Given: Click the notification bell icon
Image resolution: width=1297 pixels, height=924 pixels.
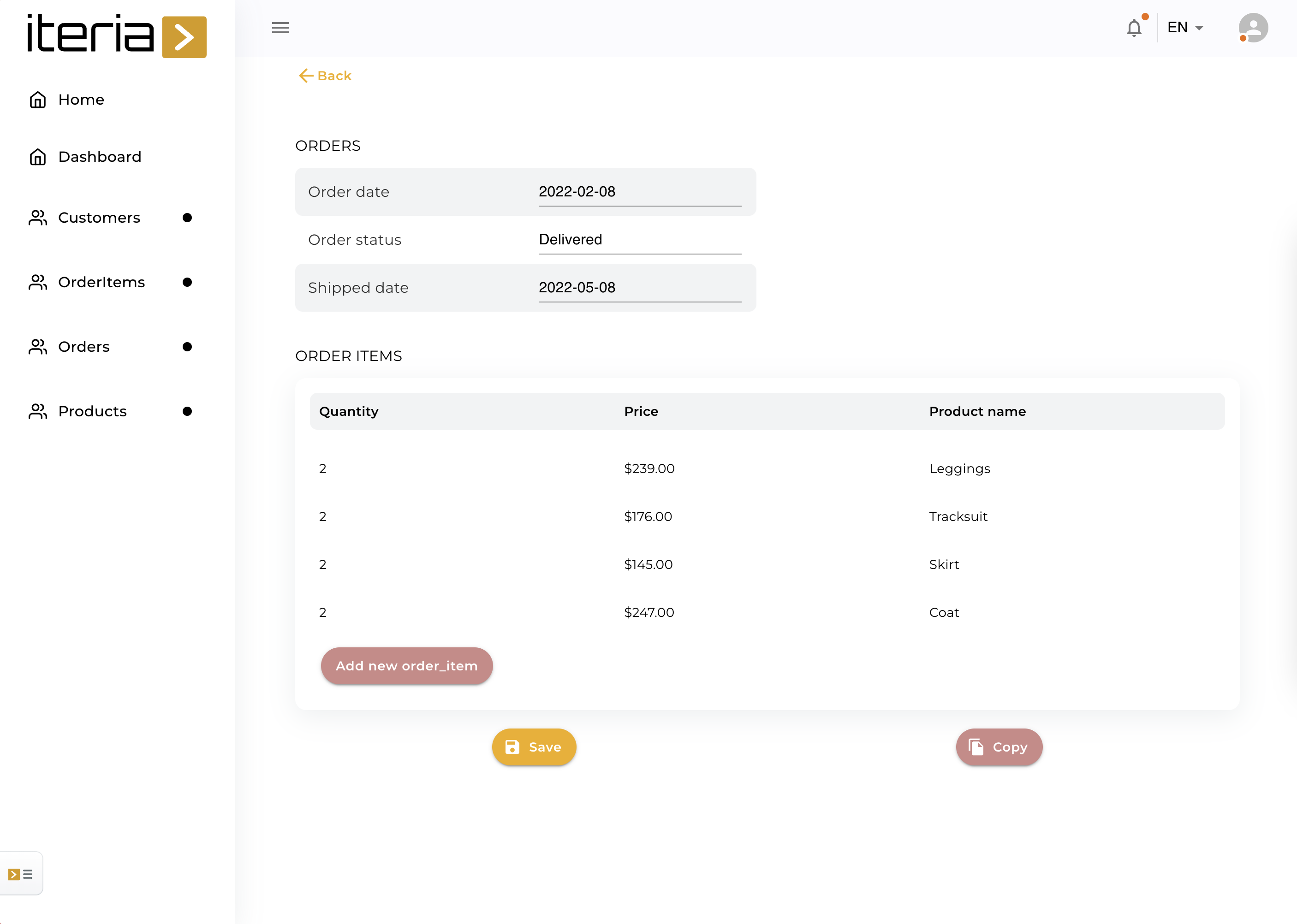Looking at the screenshot, I should (1134, 27).
